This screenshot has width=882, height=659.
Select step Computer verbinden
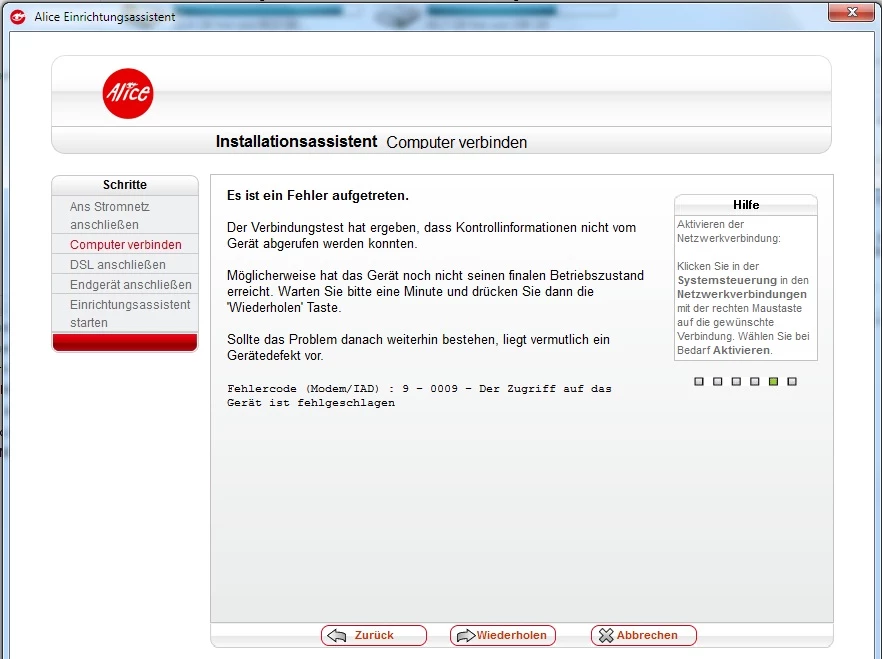[x=125, y=245]
